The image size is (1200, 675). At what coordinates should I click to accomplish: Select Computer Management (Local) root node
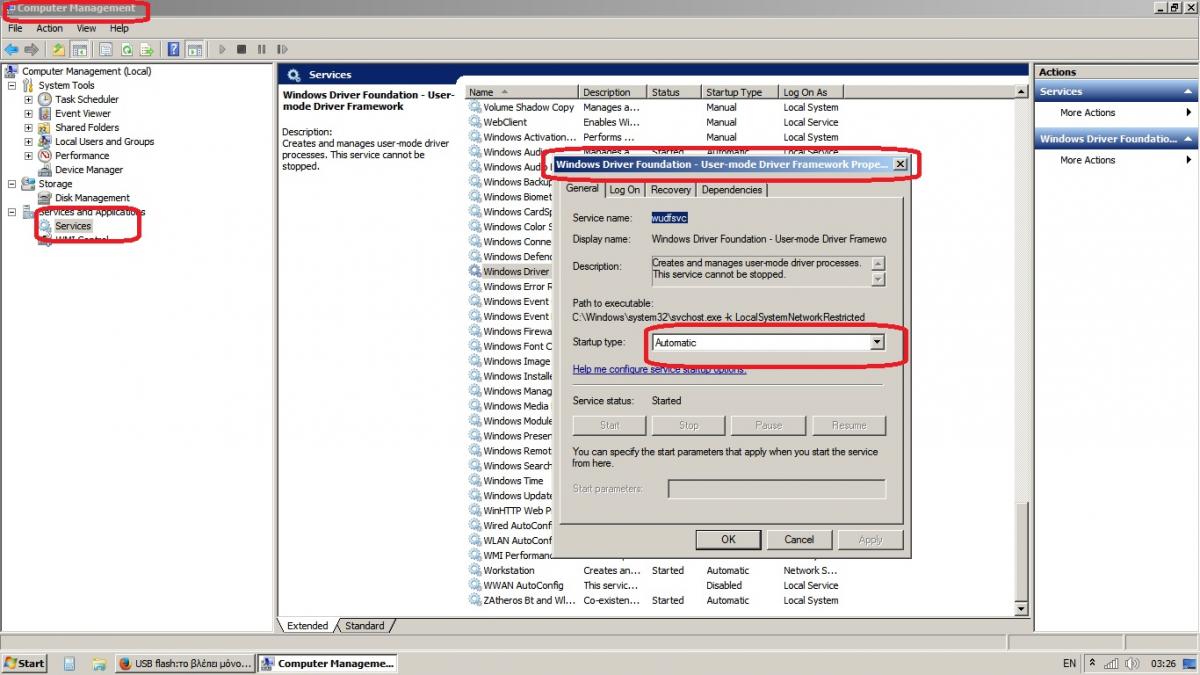pos(86,71)
